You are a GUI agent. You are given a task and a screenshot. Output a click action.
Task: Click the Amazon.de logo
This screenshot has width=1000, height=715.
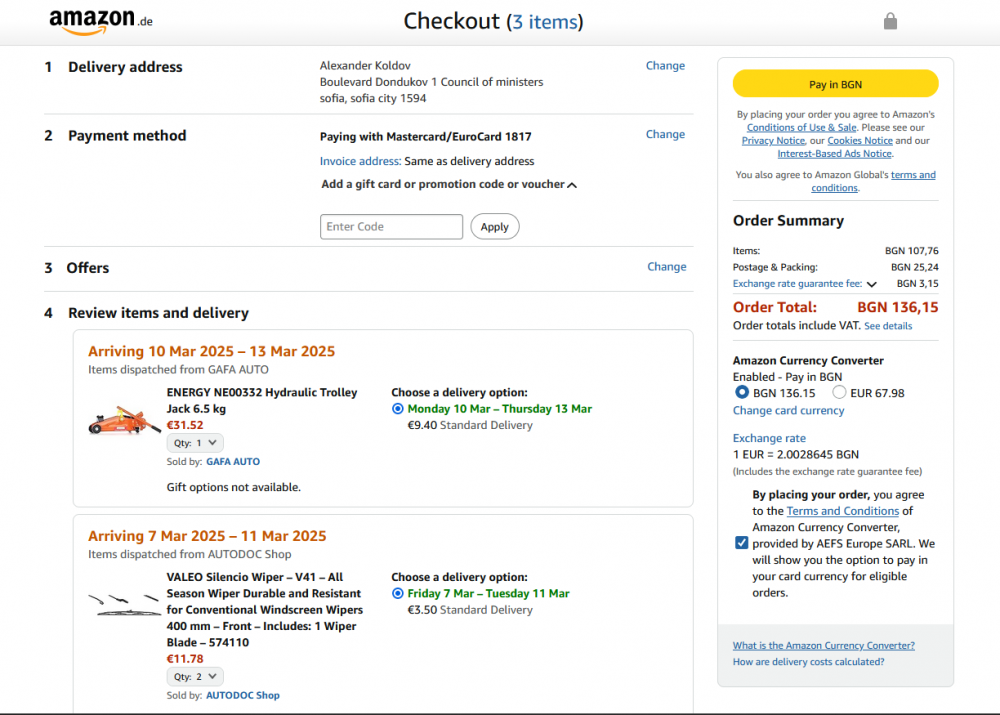(x=100, y=21)
